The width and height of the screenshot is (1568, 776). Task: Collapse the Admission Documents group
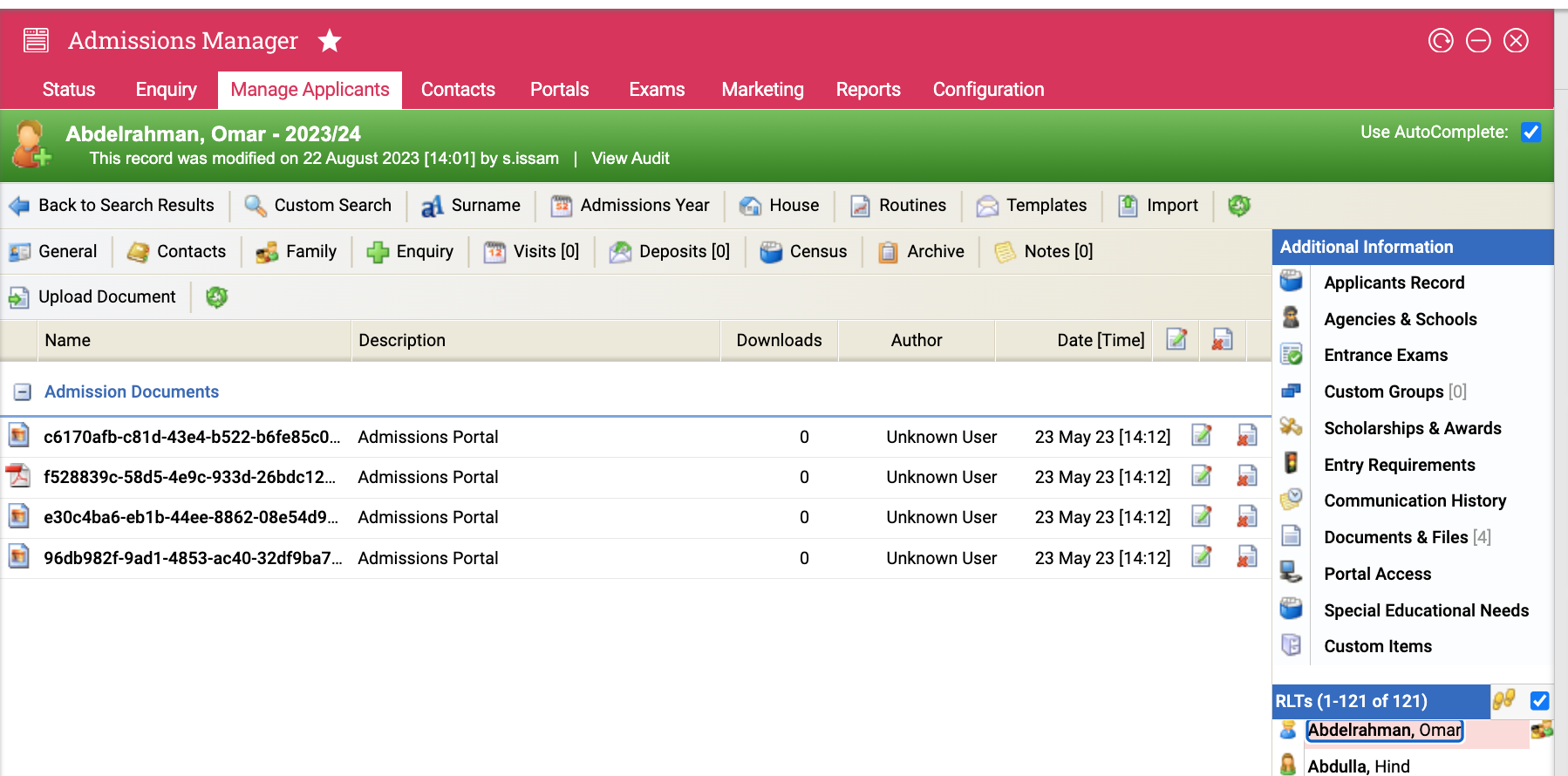pos(23,392)
